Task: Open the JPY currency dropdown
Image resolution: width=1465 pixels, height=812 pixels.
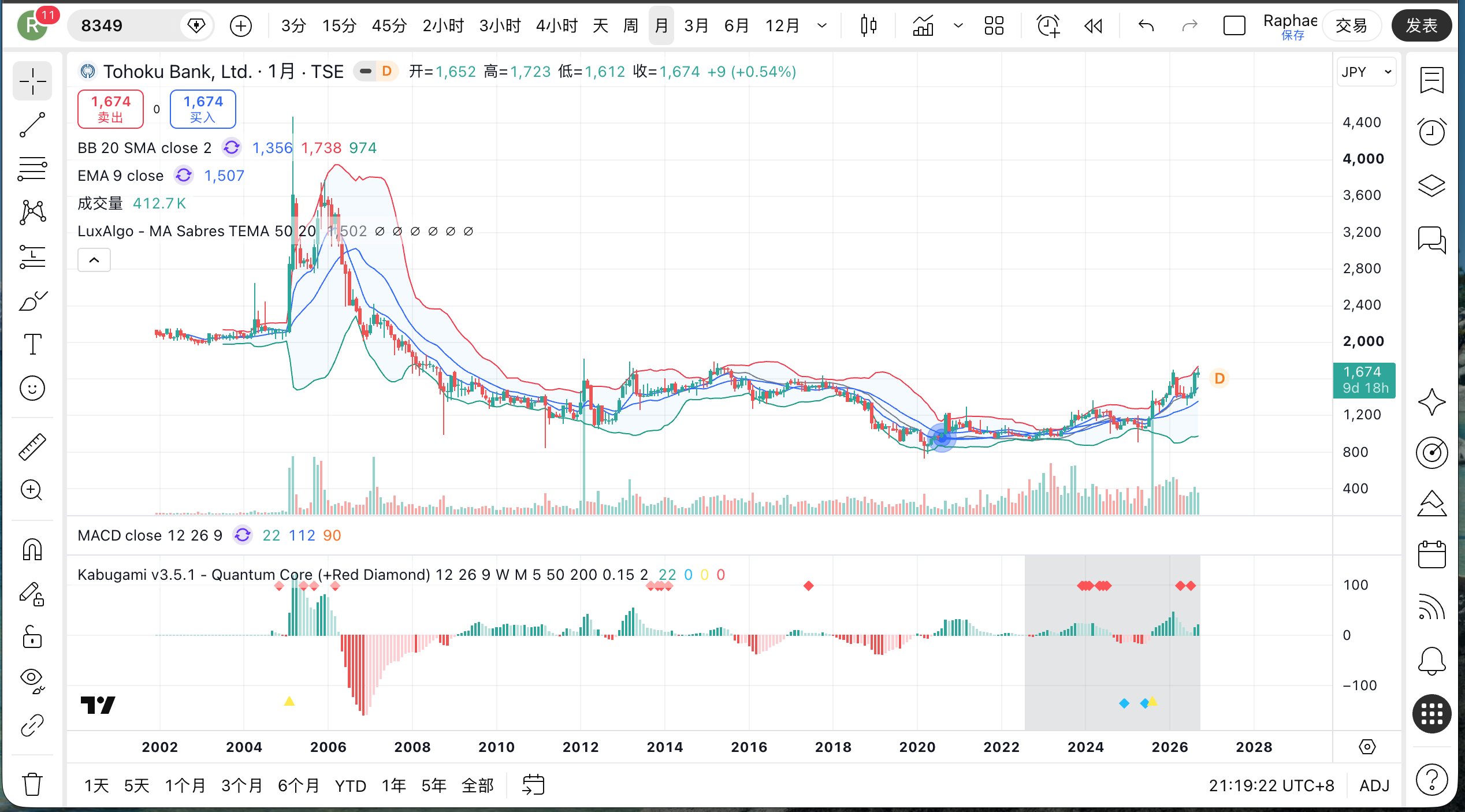Action: [1366, 72]
